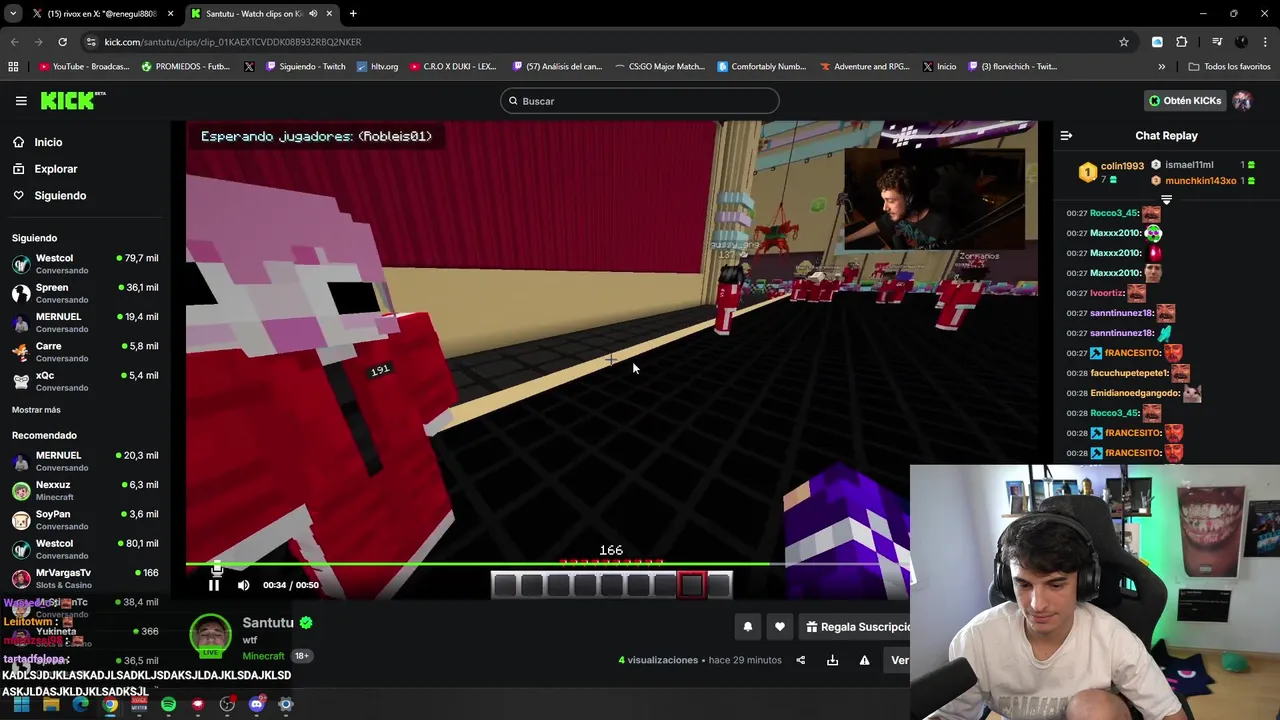Open Chrome icon on the taskbar
The width and height of the screenshot is (1280, 720).
pos(110,705)
